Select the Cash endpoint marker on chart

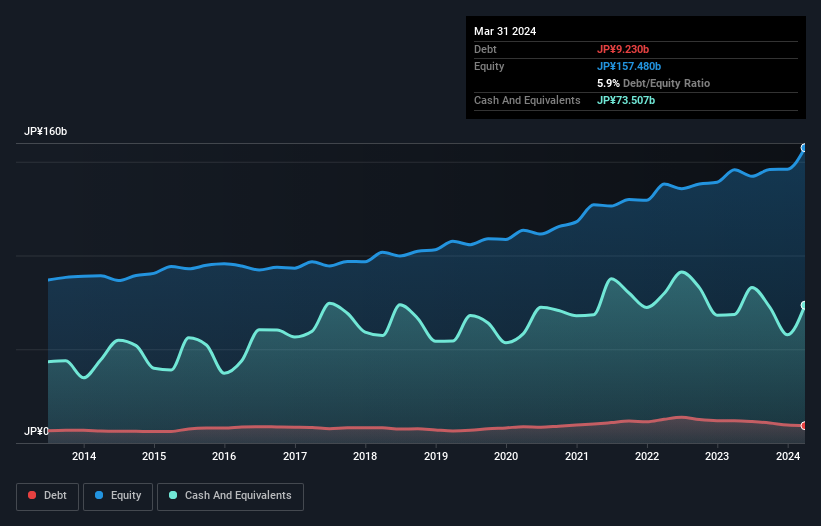[x=804, y=305]
